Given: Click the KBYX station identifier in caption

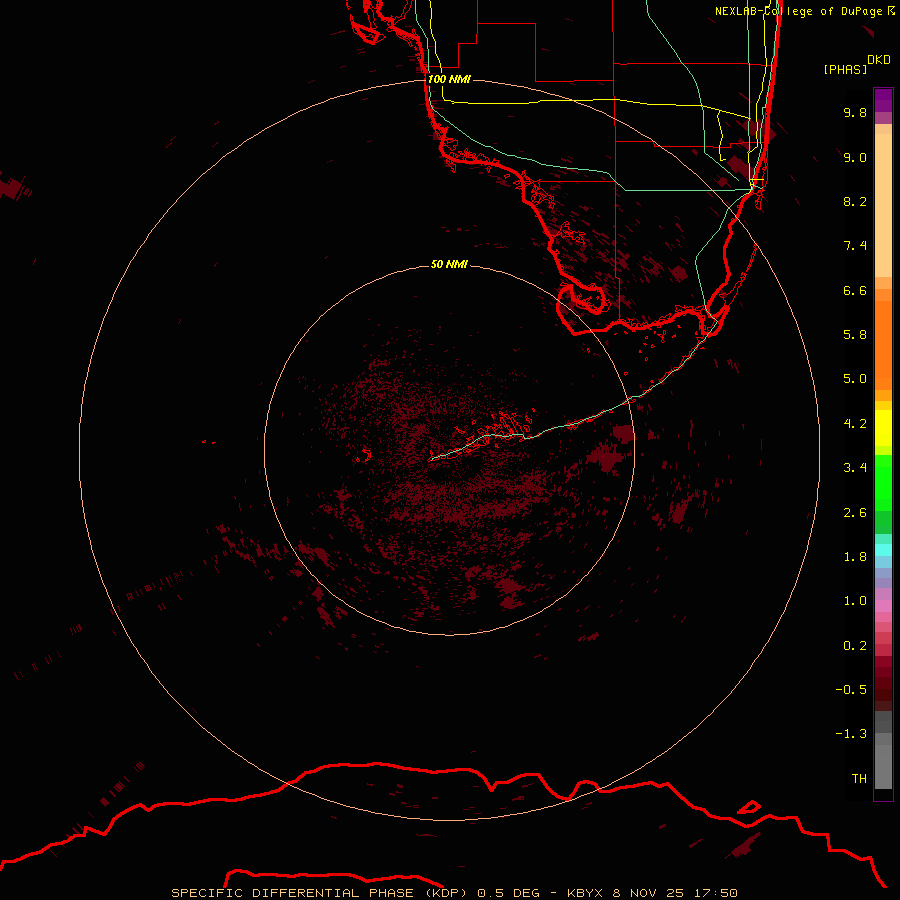Looking at the screenshot, I should click(585, 893).
